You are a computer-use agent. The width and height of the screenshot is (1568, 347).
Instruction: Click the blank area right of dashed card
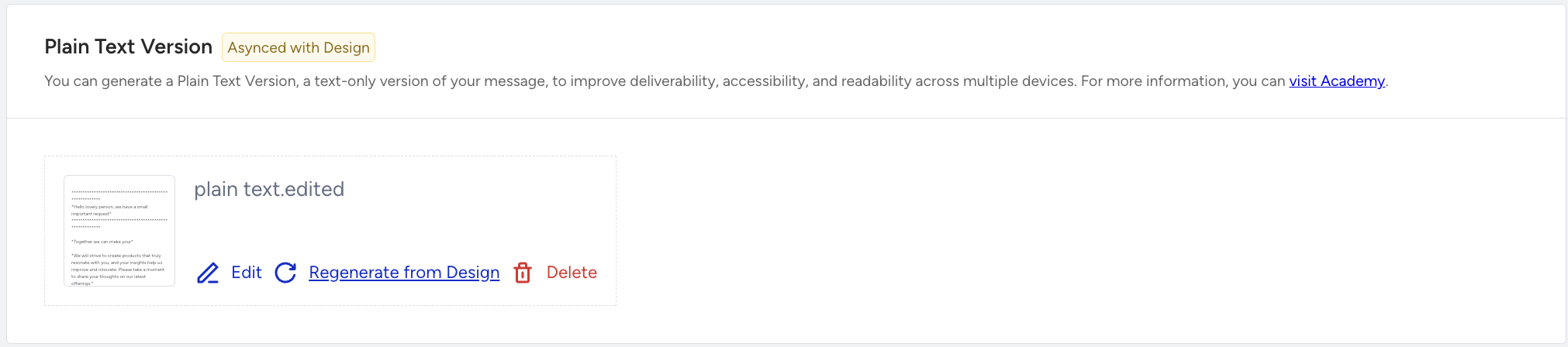click(x=1086, y=232)
